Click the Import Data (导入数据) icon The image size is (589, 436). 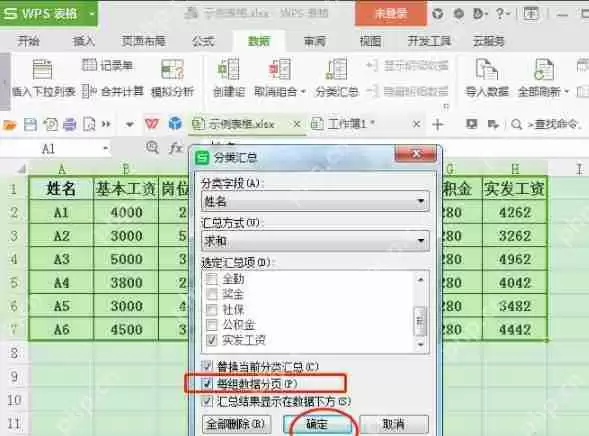point(487,69)
